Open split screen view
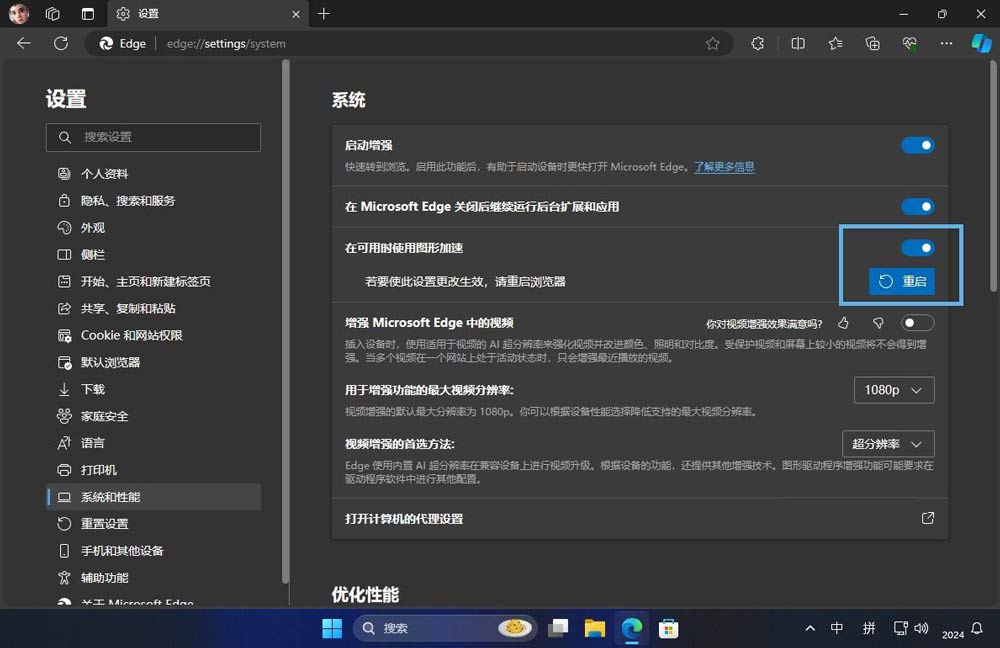The width and height of the screenshot is (1000, 648). click(x=798, y=43)
